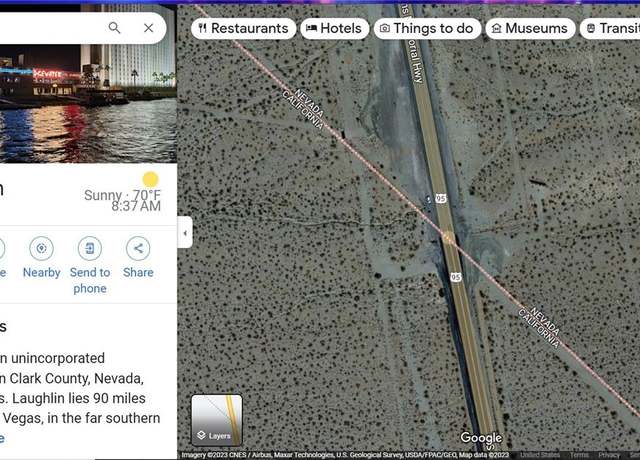The width and height of the screenshot is (640, 460).
Task: Filter by Restaurants chip
Action: [243, 28]
